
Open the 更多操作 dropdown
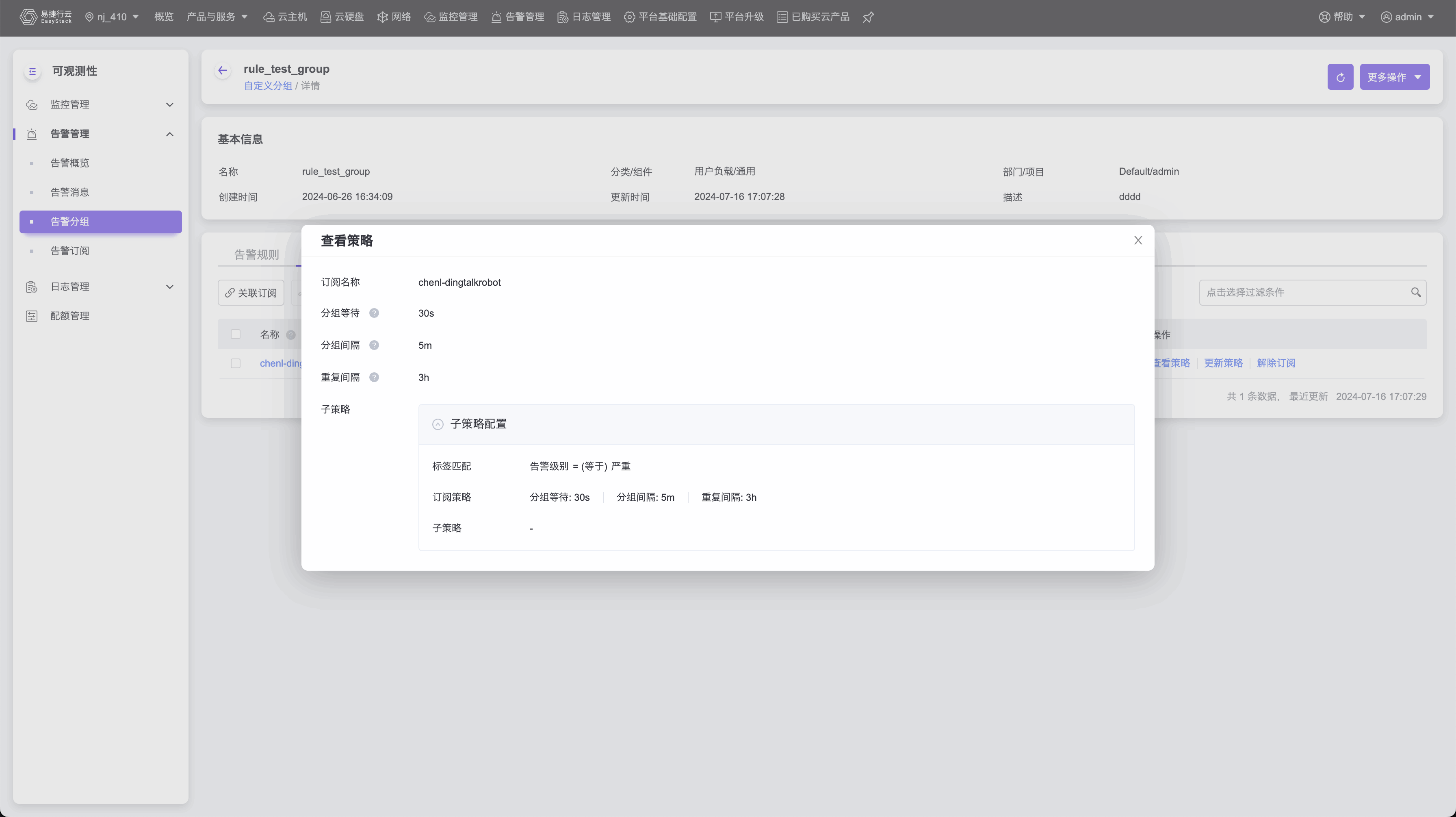pyautogui.click(x=1394, y=77)
